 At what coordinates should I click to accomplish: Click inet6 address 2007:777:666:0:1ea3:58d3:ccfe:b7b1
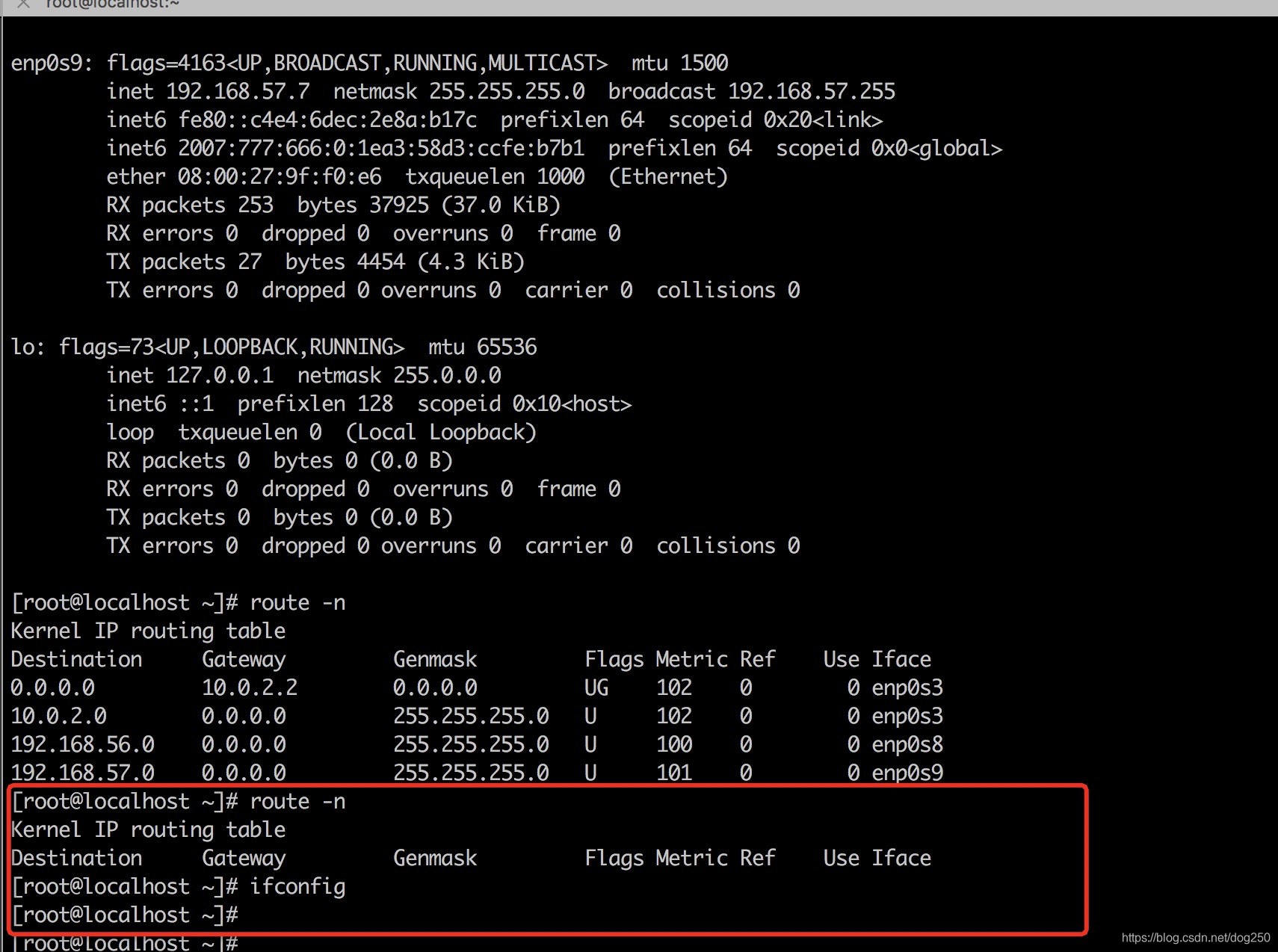coord(381,149)
